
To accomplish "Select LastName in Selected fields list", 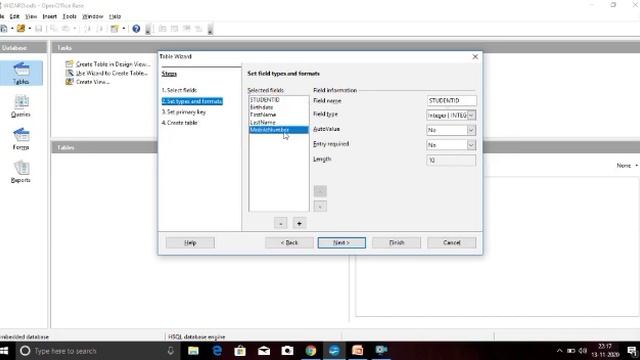I will (x=279, y=122).
